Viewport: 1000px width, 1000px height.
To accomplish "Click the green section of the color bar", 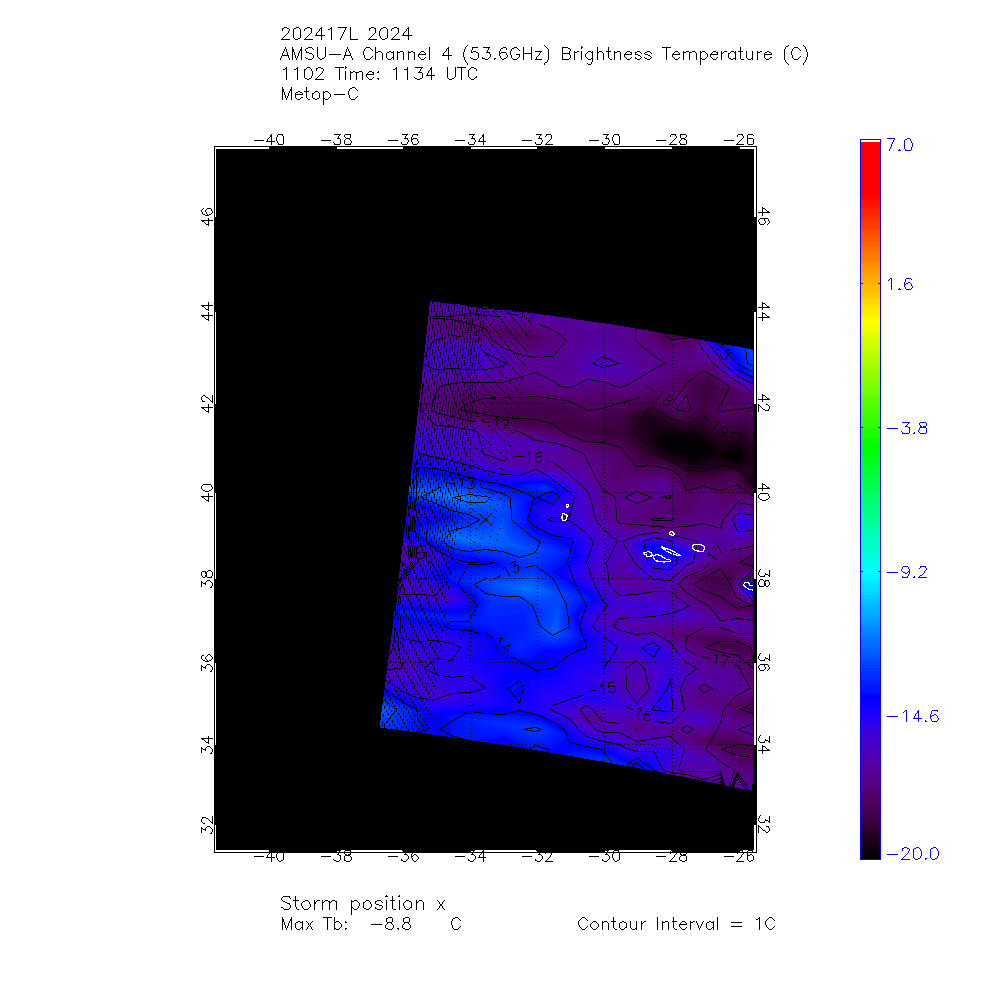I will [x=870, y=446].
